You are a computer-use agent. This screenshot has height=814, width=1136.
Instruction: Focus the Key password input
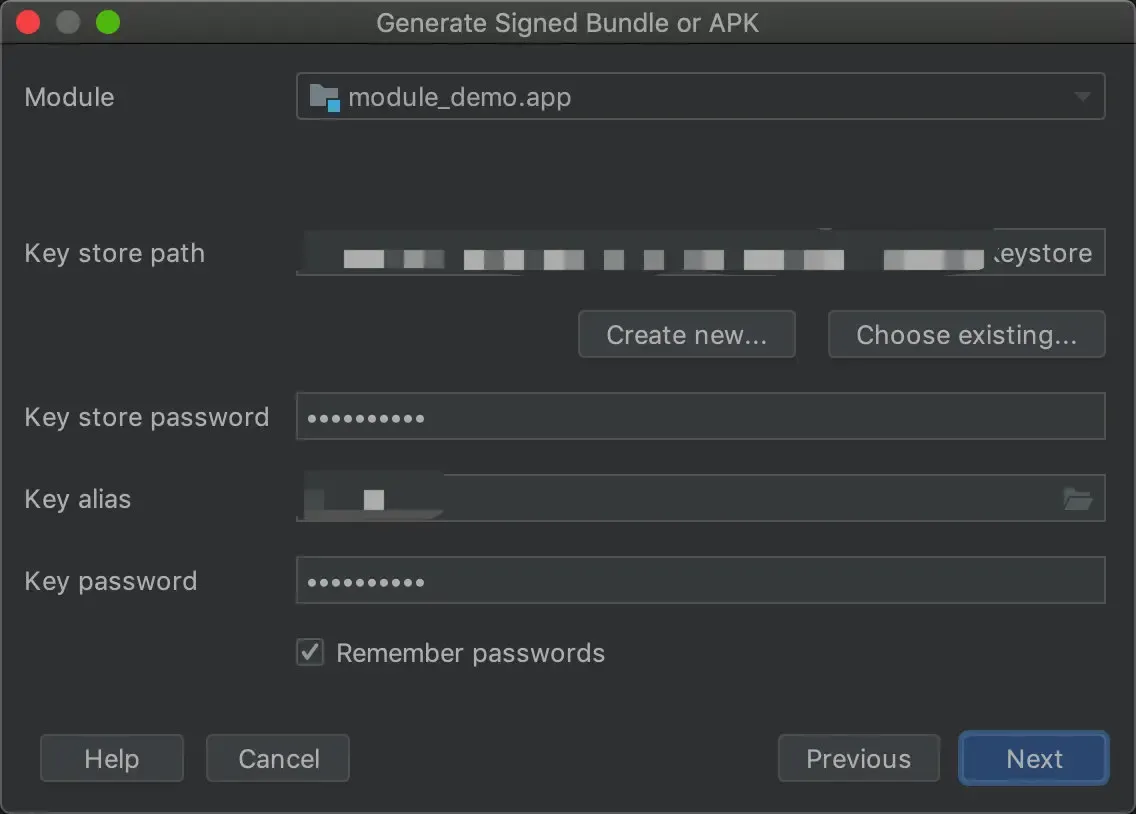[700, 580]
